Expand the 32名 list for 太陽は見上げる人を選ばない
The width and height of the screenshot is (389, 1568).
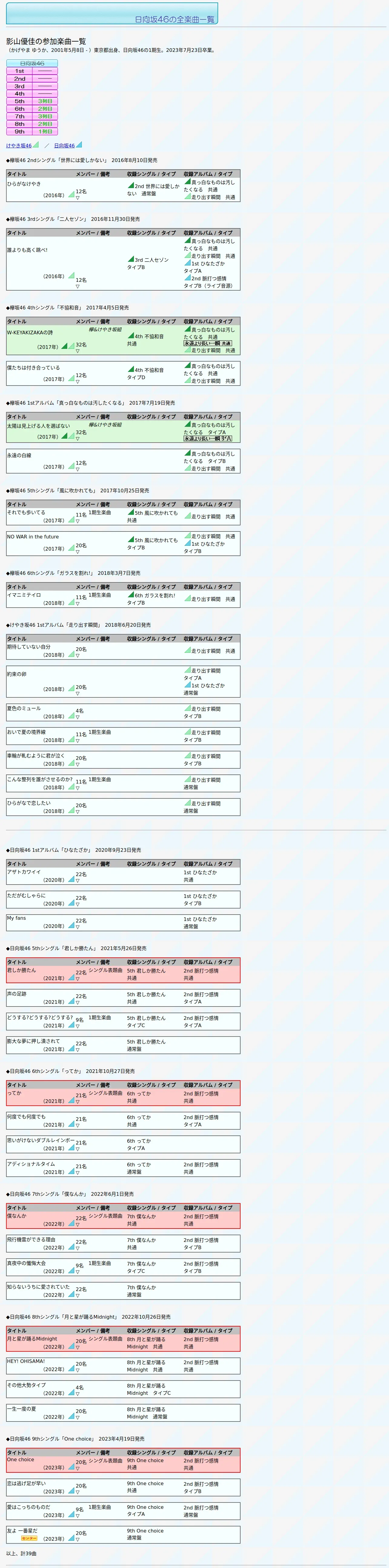78,439
